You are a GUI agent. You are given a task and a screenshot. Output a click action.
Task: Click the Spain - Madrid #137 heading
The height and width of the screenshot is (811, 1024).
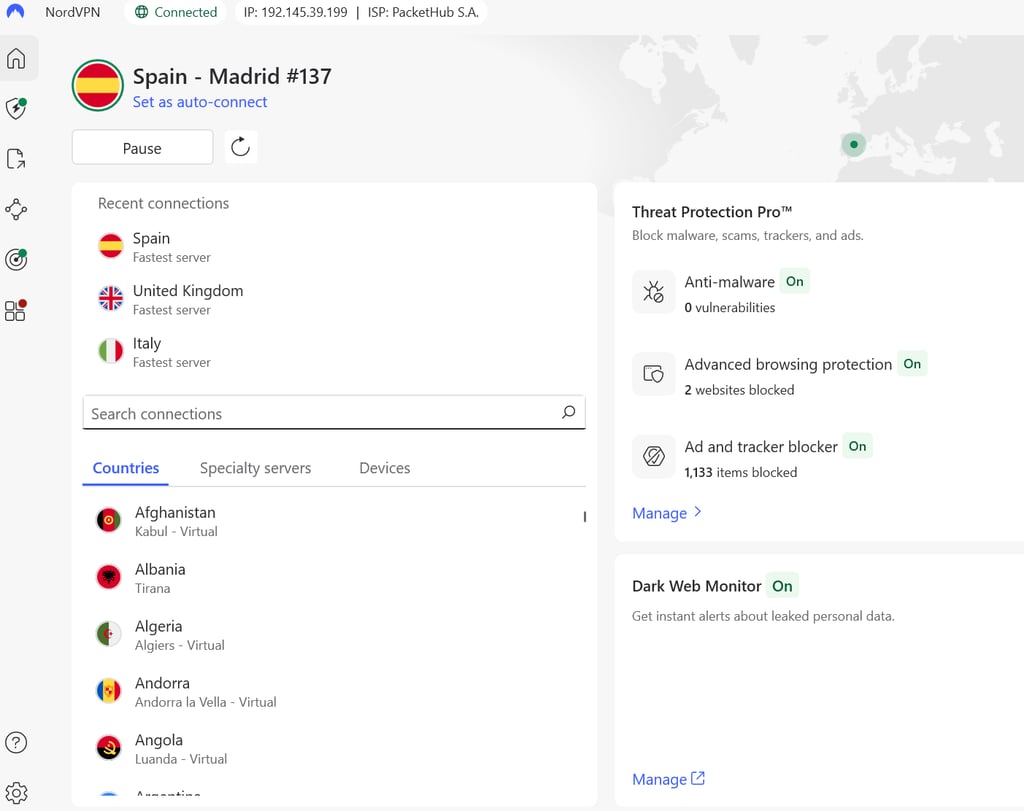point(232,76)
